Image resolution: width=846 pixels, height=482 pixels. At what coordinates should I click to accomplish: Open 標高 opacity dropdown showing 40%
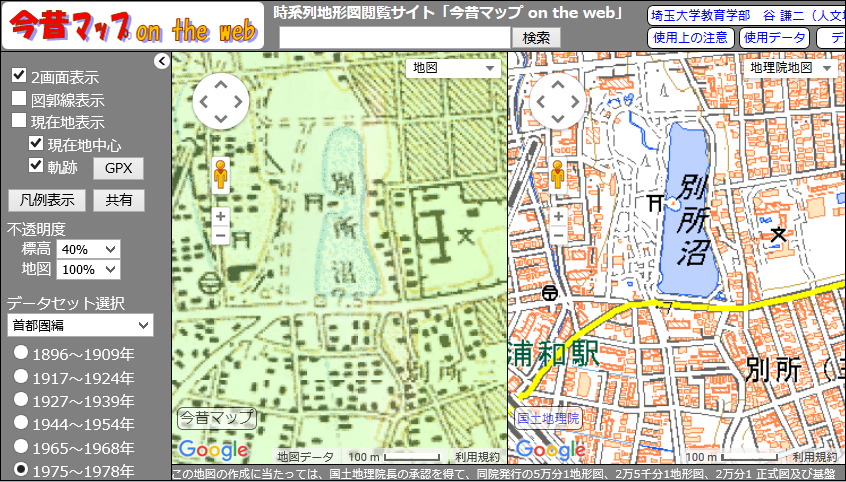coord(88,249)
